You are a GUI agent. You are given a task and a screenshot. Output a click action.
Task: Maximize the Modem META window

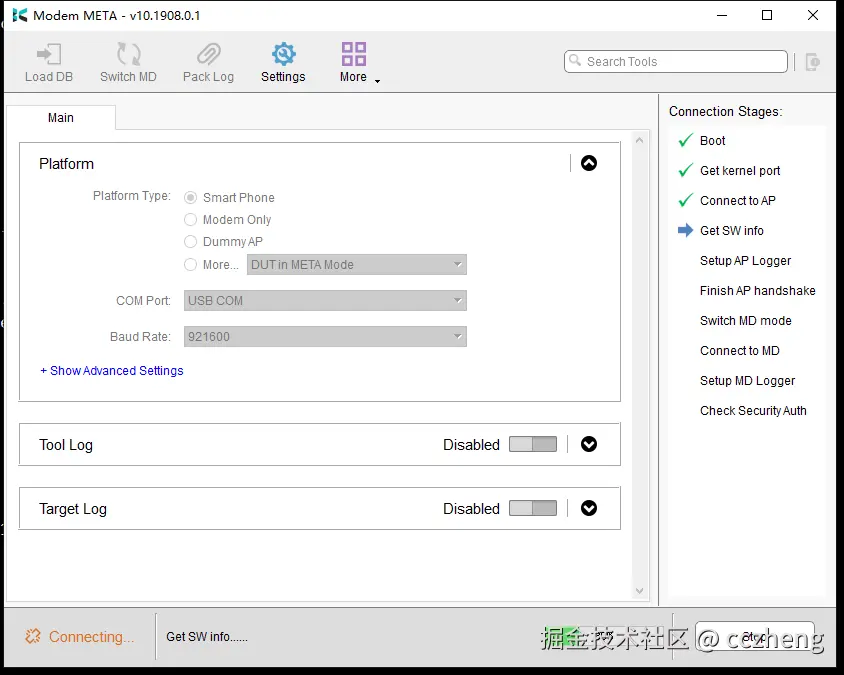767,15
